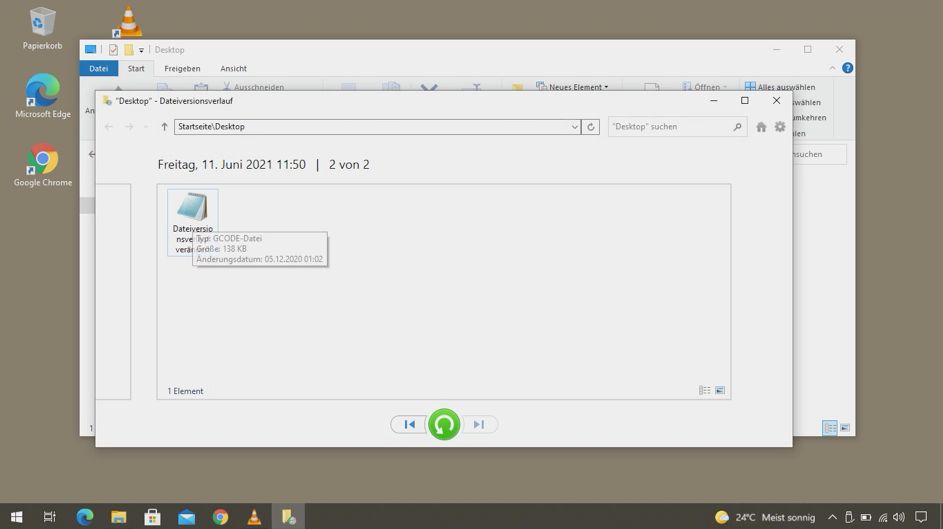Click forward arrow in File History window
This screenshot has width=943, height=529.
pos(129,127)
